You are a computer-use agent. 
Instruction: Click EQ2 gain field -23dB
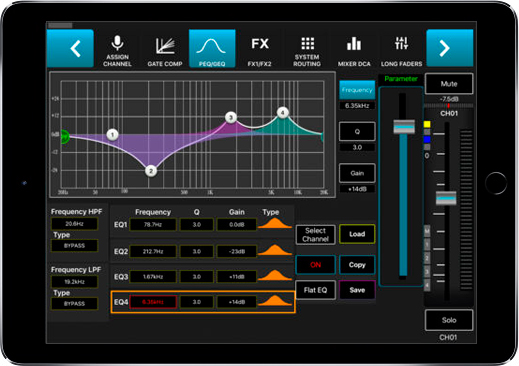coord(237,251)
